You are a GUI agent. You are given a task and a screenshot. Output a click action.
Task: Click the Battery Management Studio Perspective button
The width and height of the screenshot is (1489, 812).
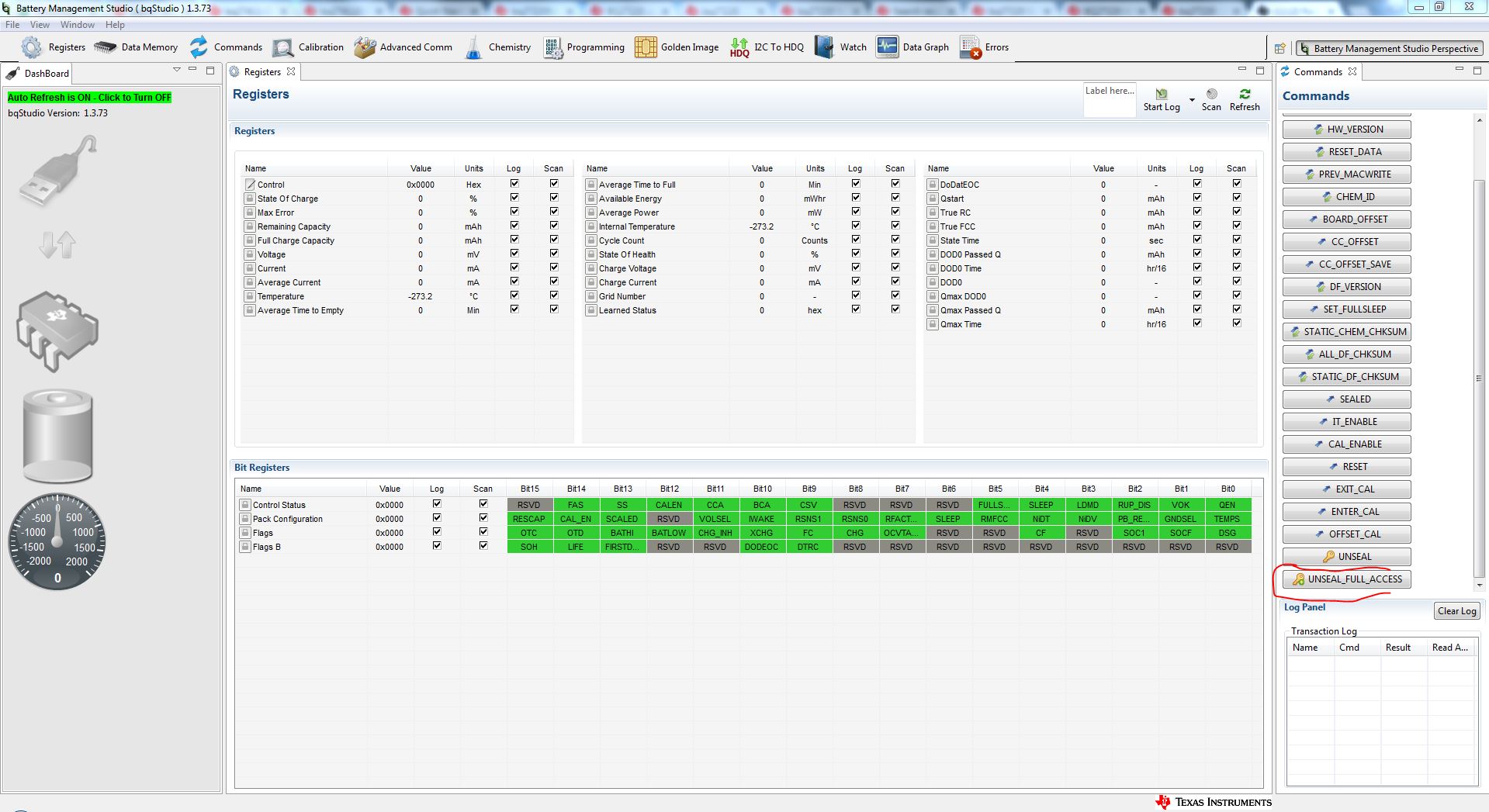pos(1389,48)
